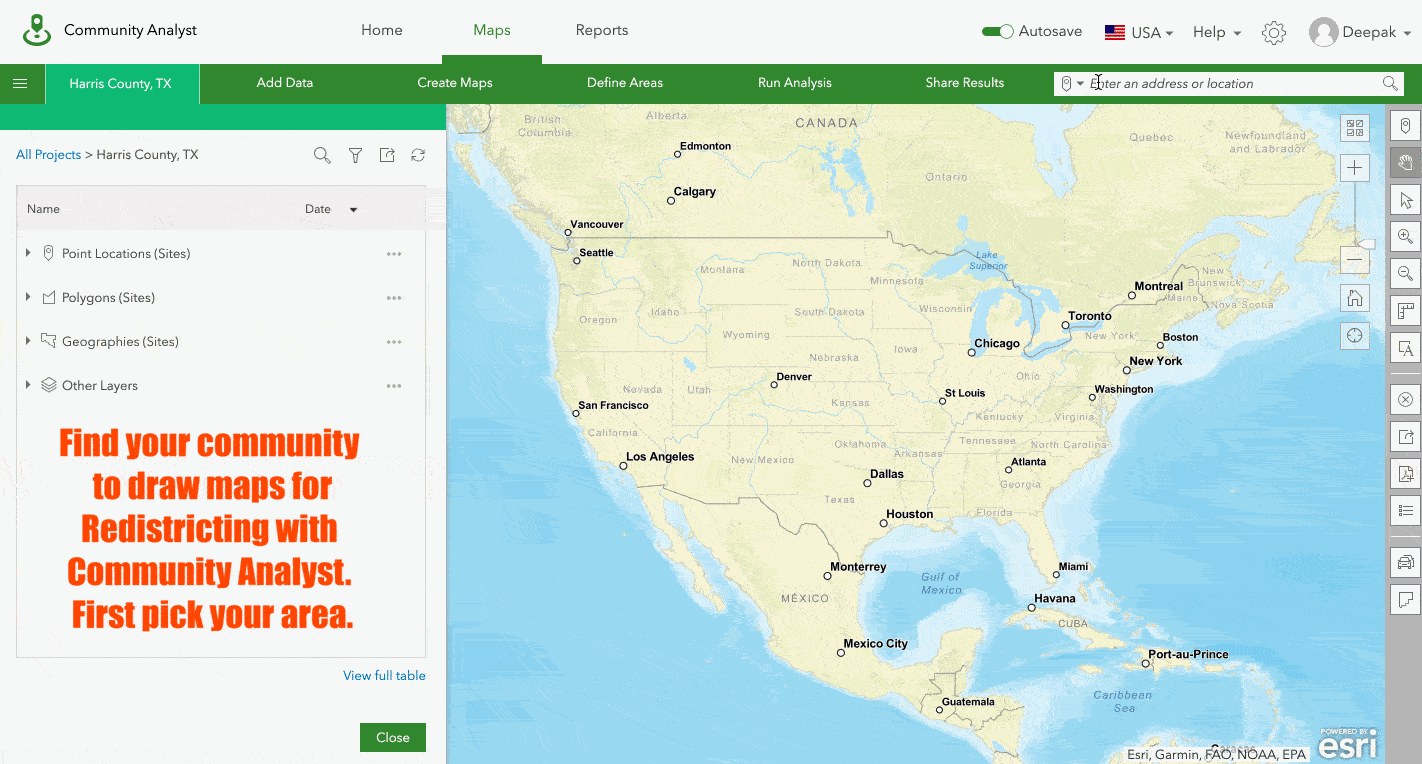Click the share/export project icon
The image size is (1422, 764).
pos(387,155)
